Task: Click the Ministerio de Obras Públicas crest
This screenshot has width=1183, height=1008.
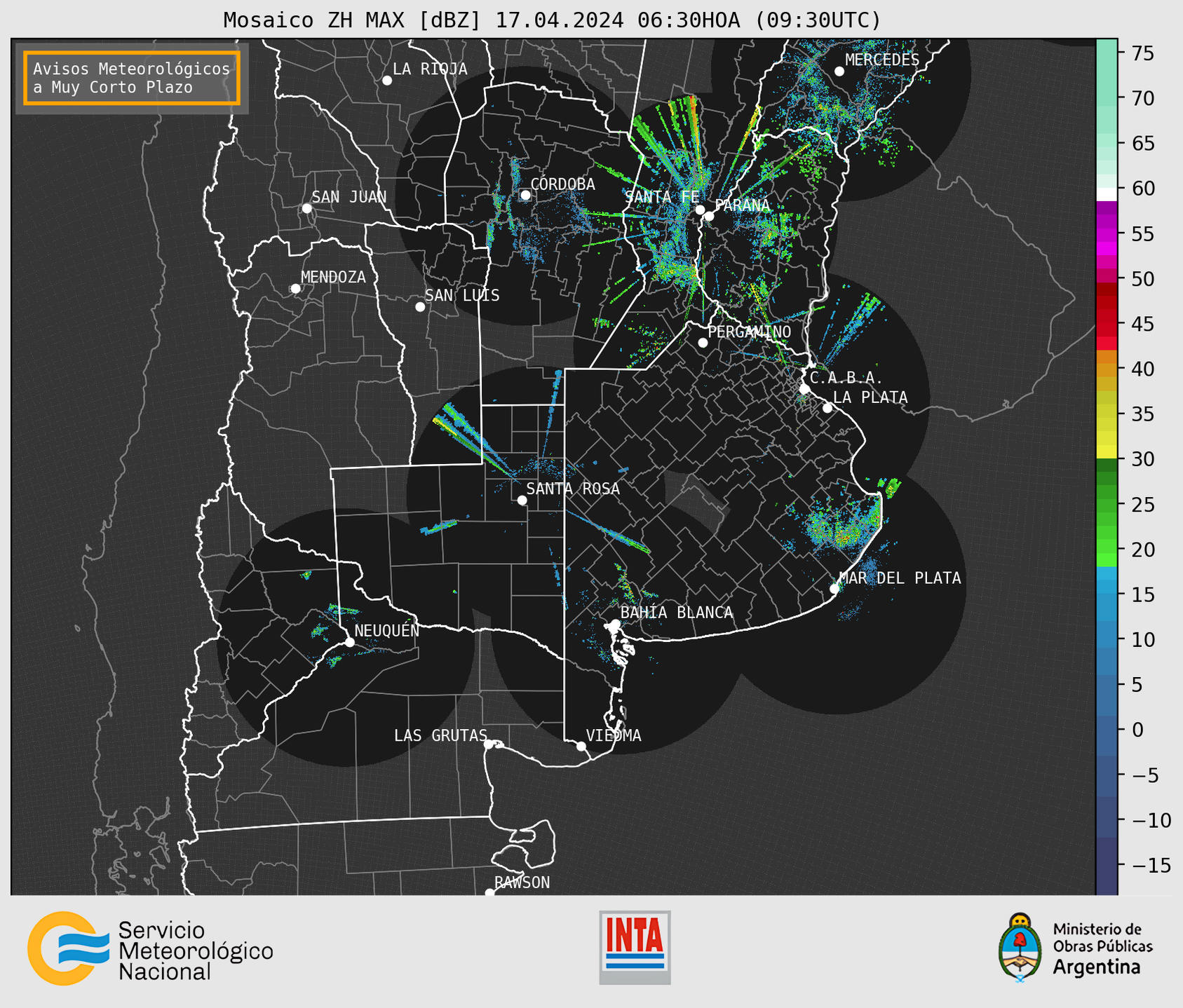Action: pyautogui.click(x=1020, y=947)
